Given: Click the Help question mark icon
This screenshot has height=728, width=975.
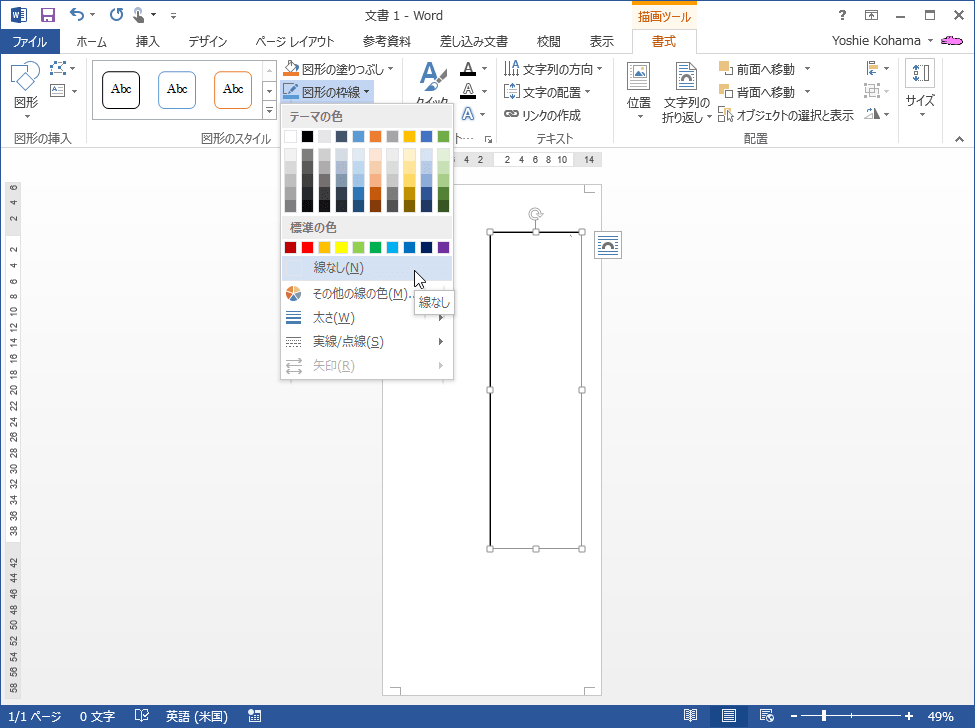Looking at the screenshot, I should tap(842, 16).
